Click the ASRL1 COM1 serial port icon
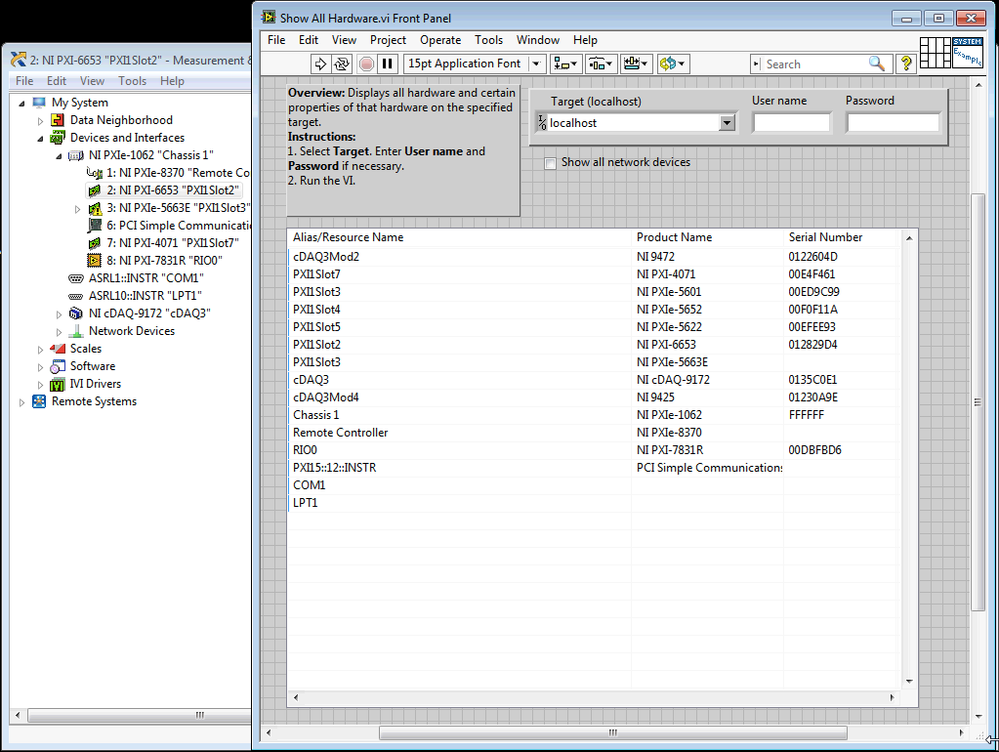Image resolution: width=999 pixels, height=752 pixels. (x=76, y=278)
